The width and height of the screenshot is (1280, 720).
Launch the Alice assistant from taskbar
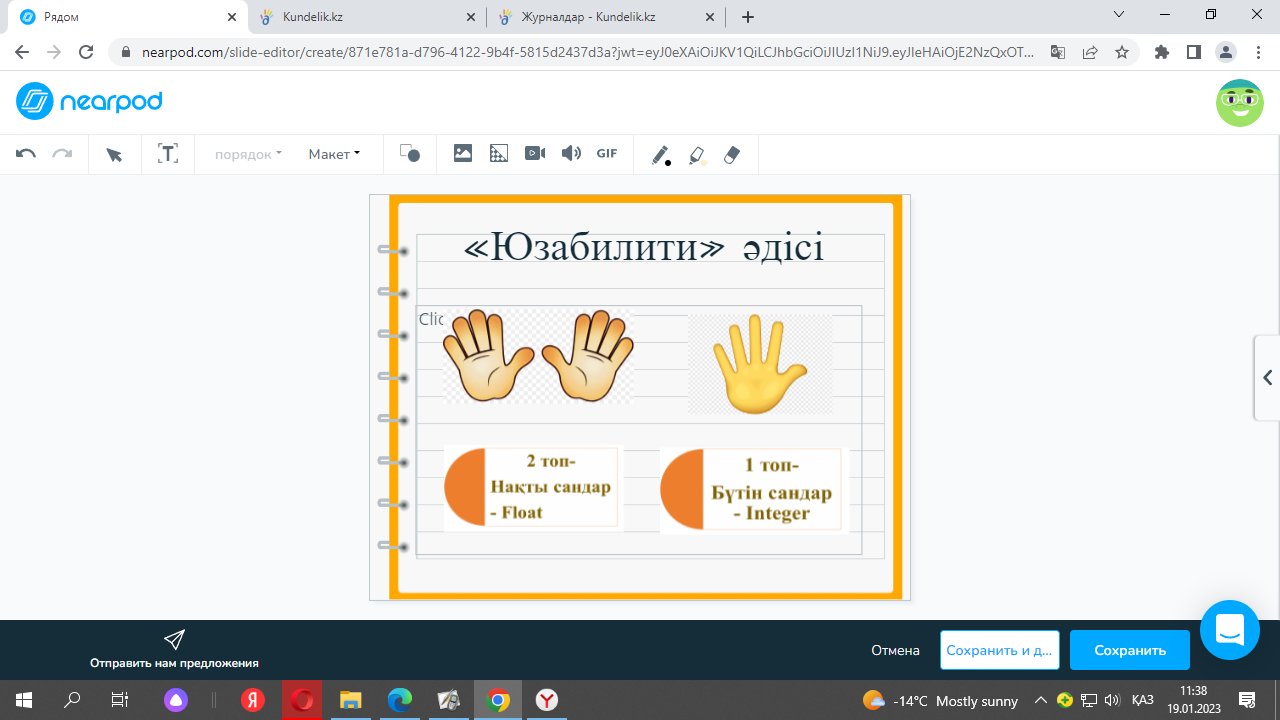tap(176, 700)
